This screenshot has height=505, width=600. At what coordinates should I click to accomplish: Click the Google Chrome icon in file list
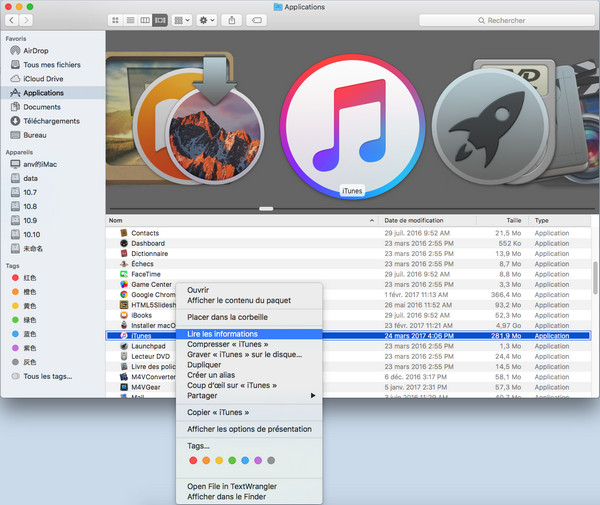click(122, 295)
